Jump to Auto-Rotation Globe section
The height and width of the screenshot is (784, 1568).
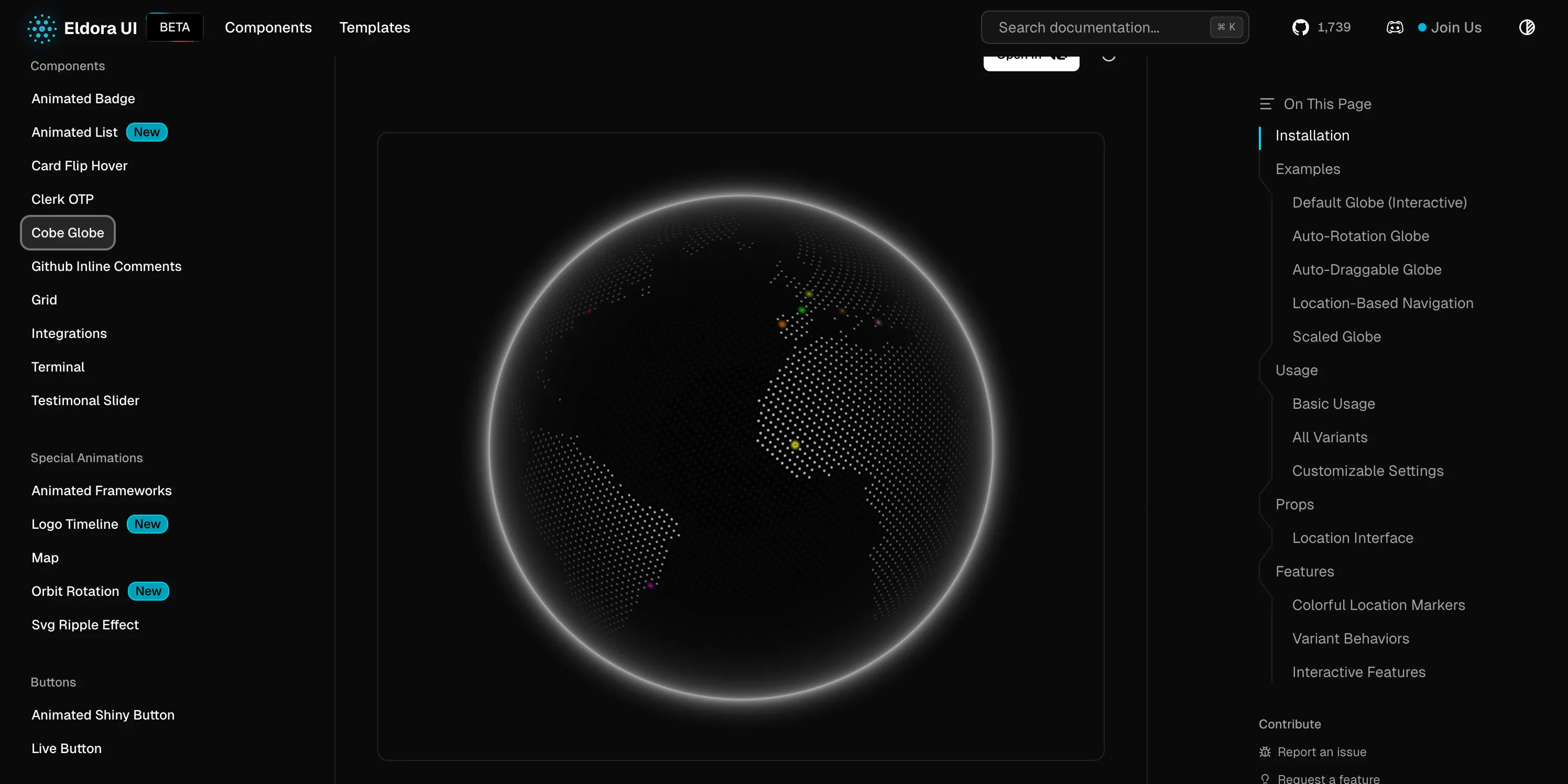[x=1360, y=236]
